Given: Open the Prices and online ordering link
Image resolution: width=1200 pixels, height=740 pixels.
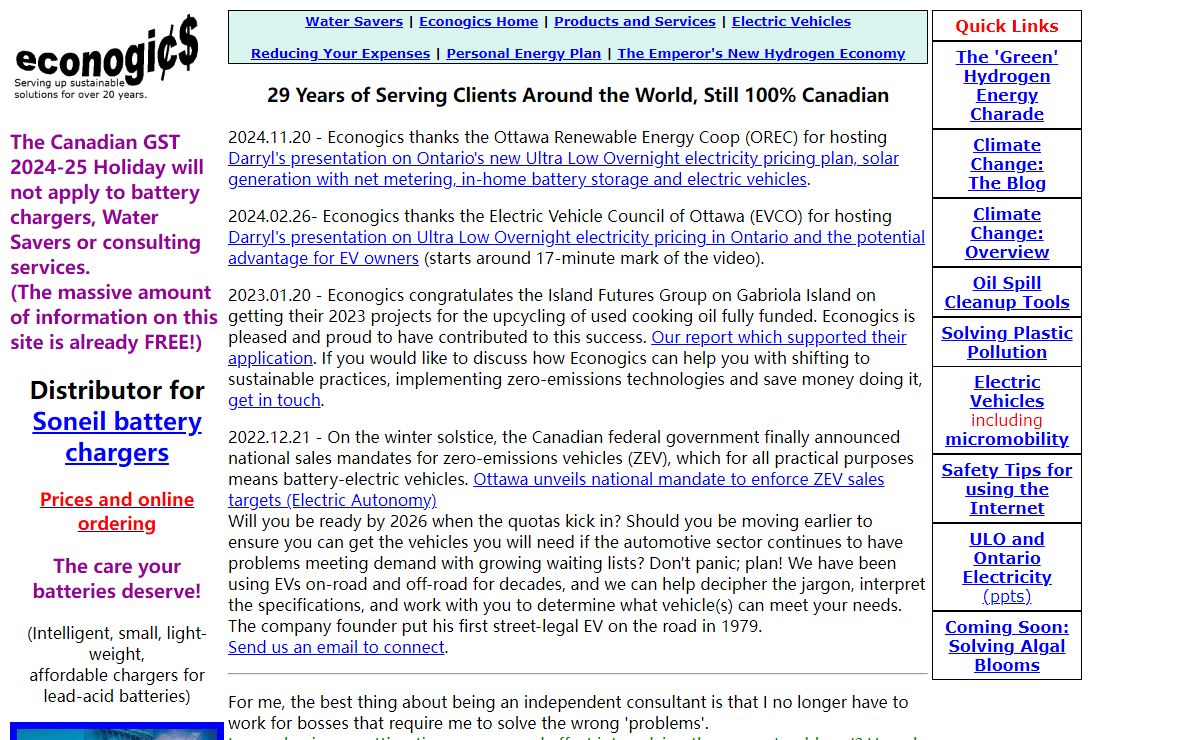Looking at the screenshot, I should tap(117, 511).
